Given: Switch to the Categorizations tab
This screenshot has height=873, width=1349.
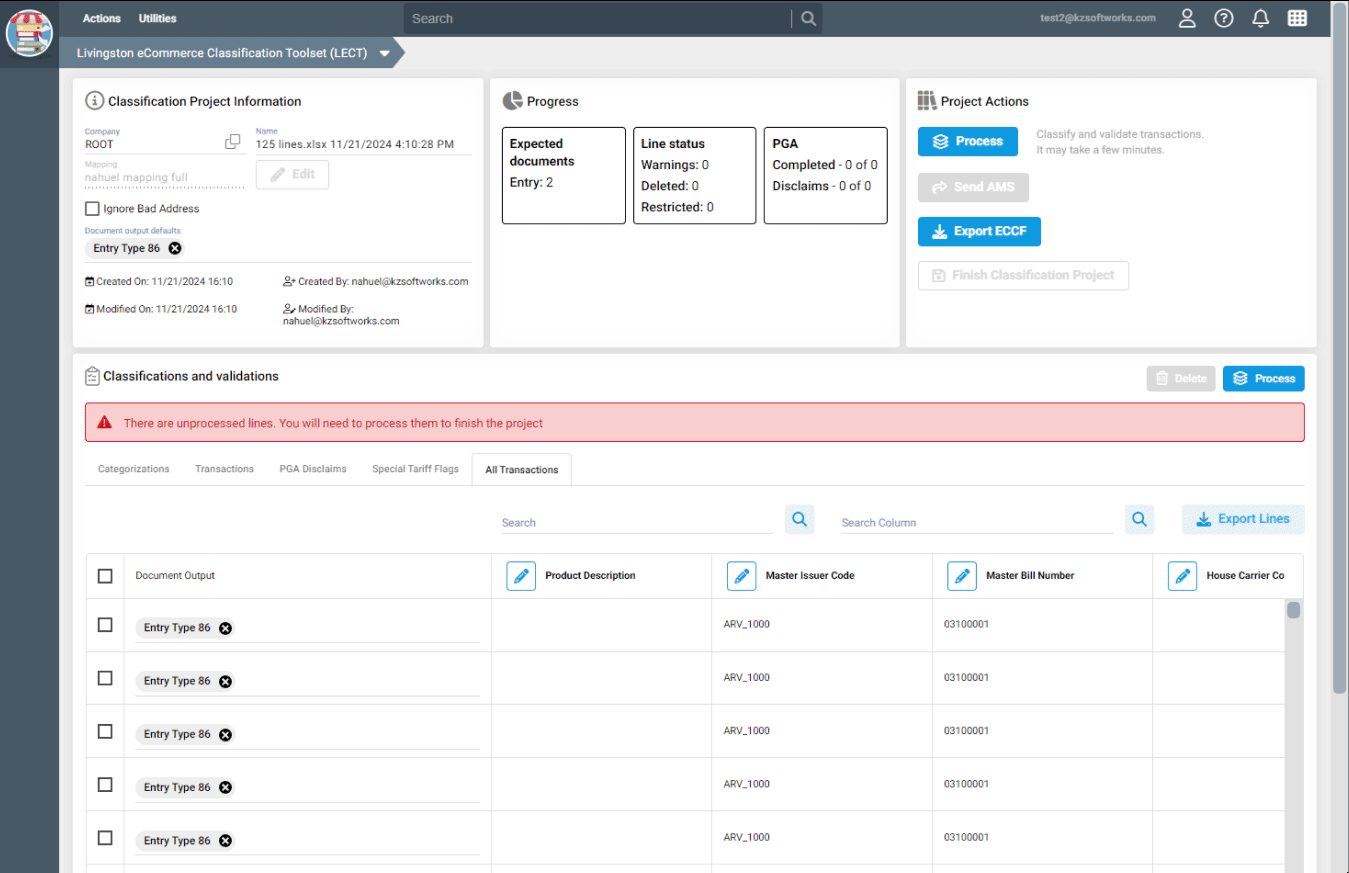Looking at the screenshot, I should point(134,469).
